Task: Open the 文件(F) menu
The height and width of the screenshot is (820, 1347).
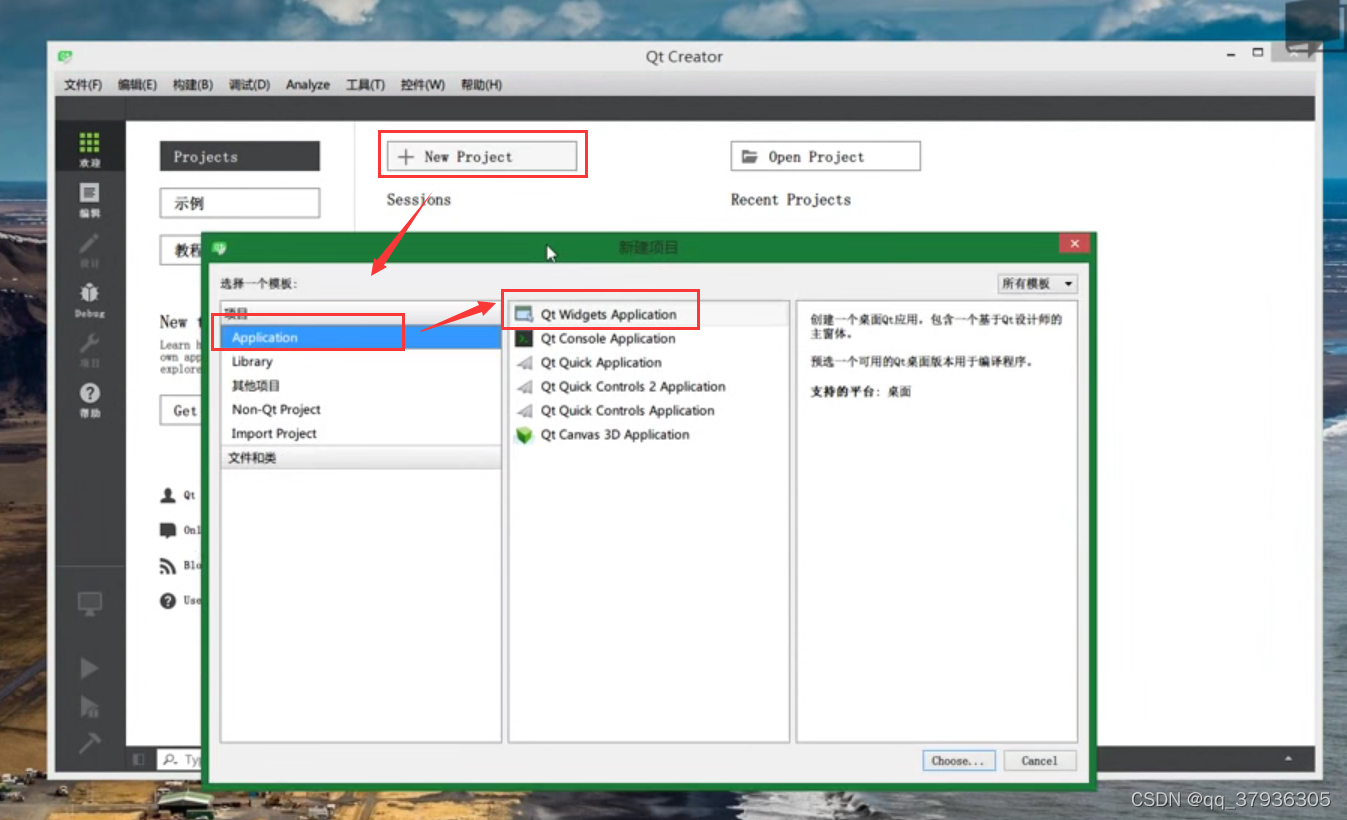Action: (83, 85)
